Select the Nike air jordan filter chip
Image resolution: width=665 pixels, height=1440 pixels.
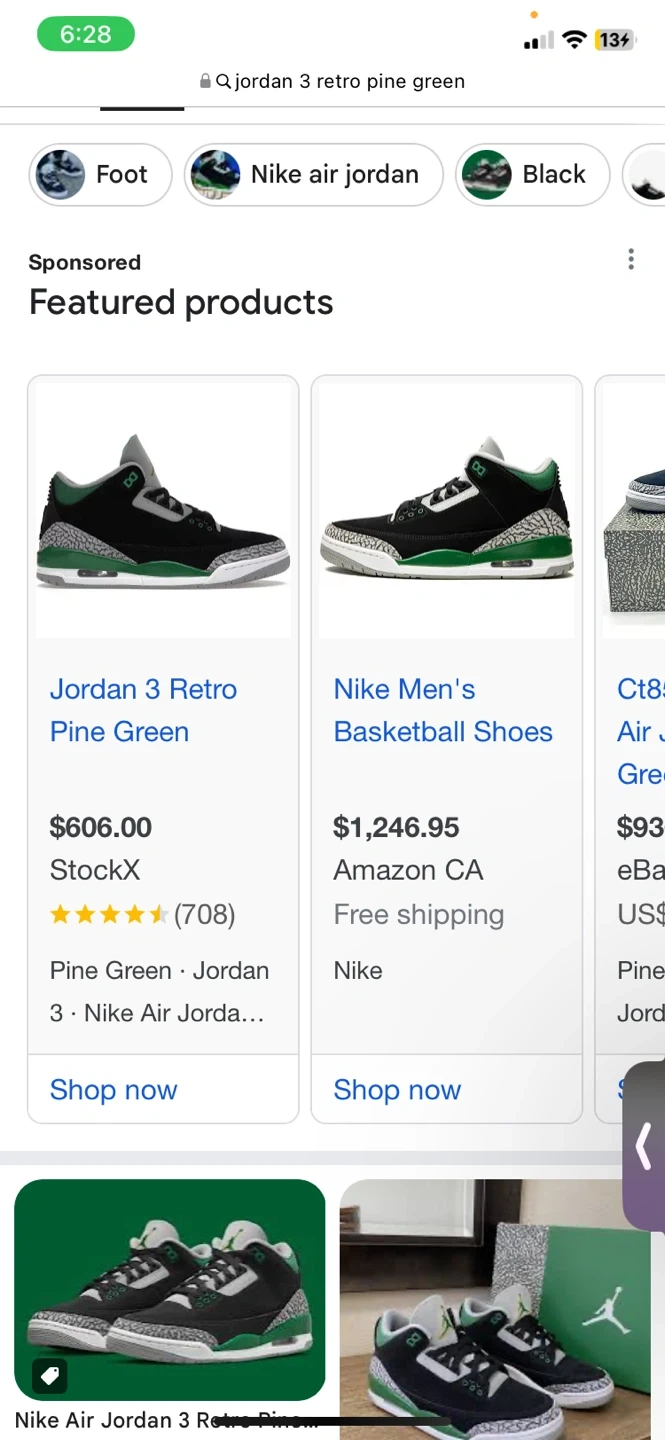(313, 175)
